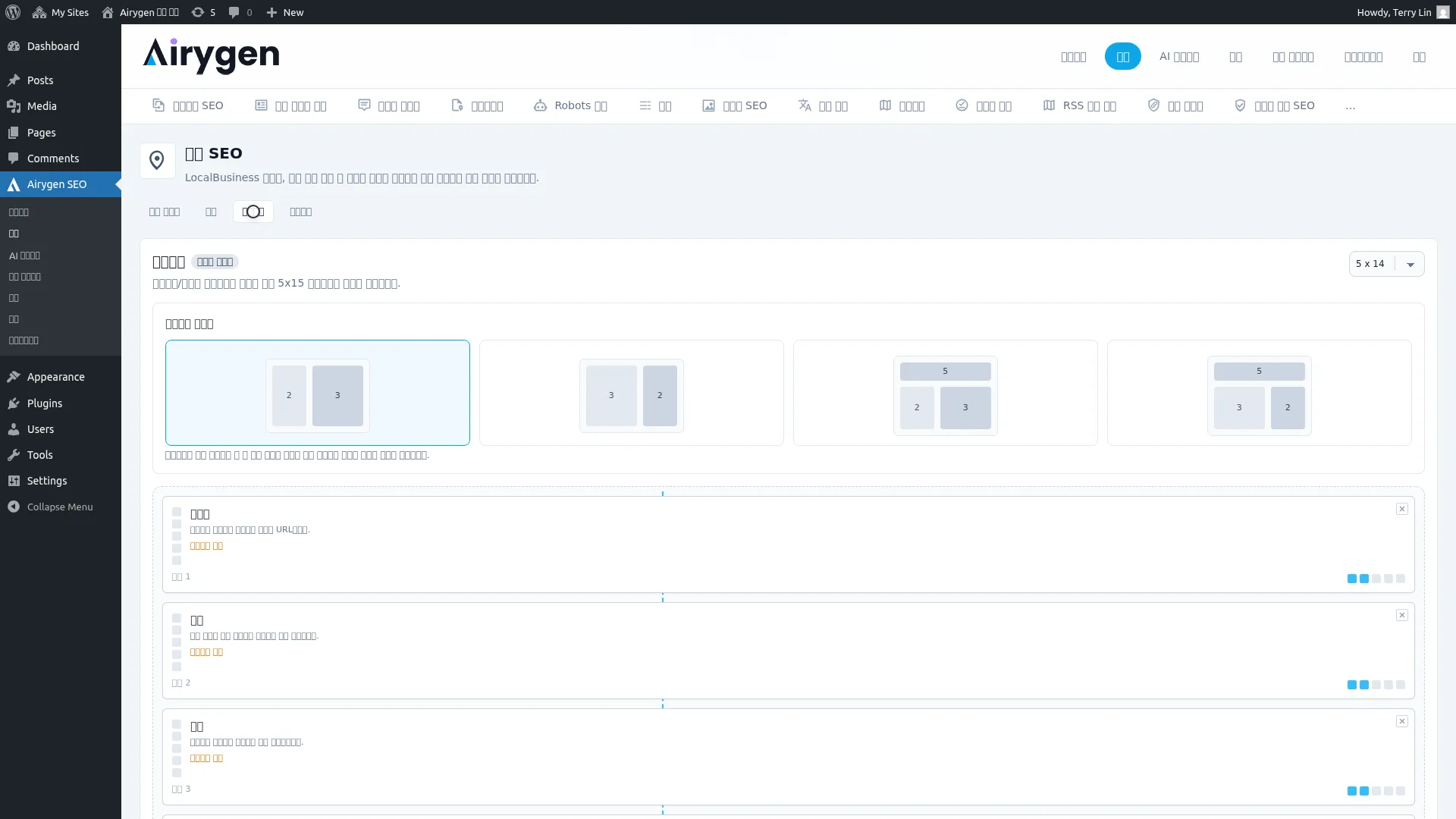Open the AI item in the top navigation
The width and height of the screenshot is (1456, 819).
coord(1179,56)
